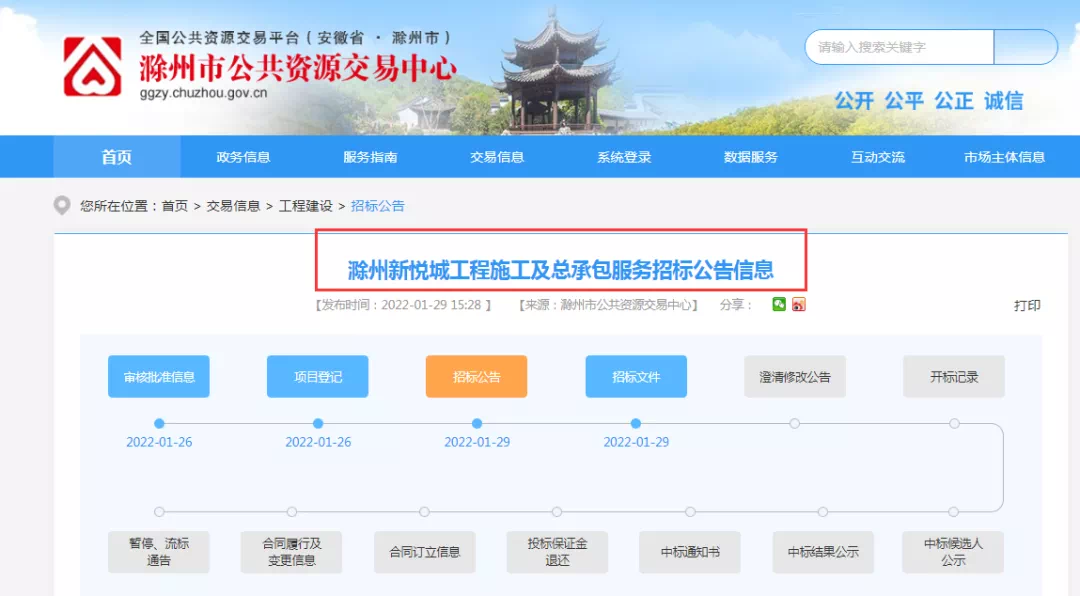Click 招标公告 breadcrumb link
The width and height of the screenshot is (1080, 596).
[x=377, y=206]
